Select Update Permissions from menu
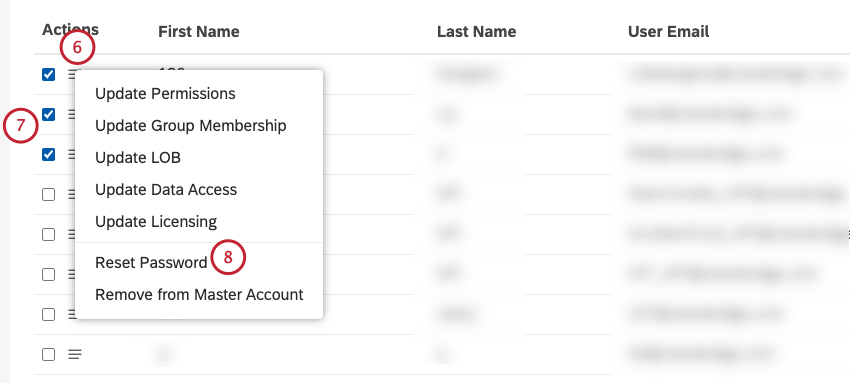The height and width of the screenshot is (383, 850). (165, 94)
